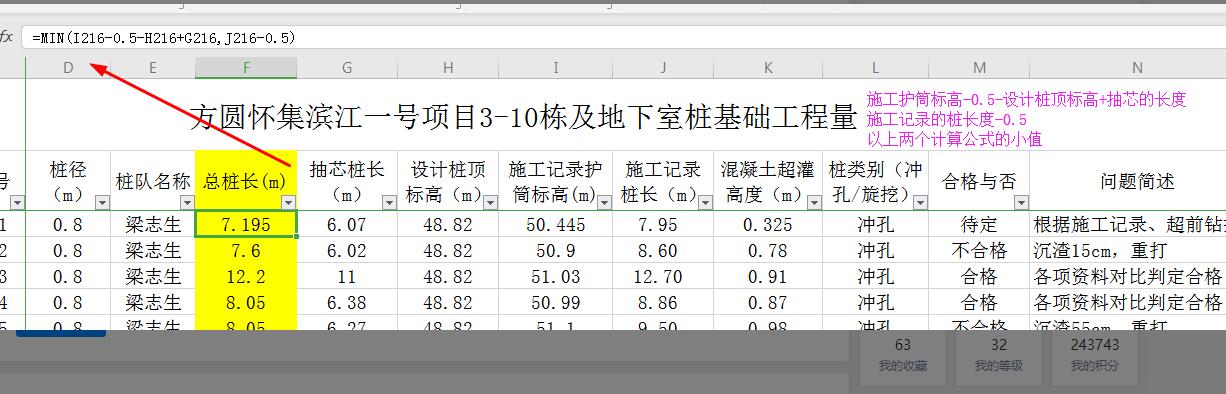Select the cell with value 12.70

tap(663, 276)
